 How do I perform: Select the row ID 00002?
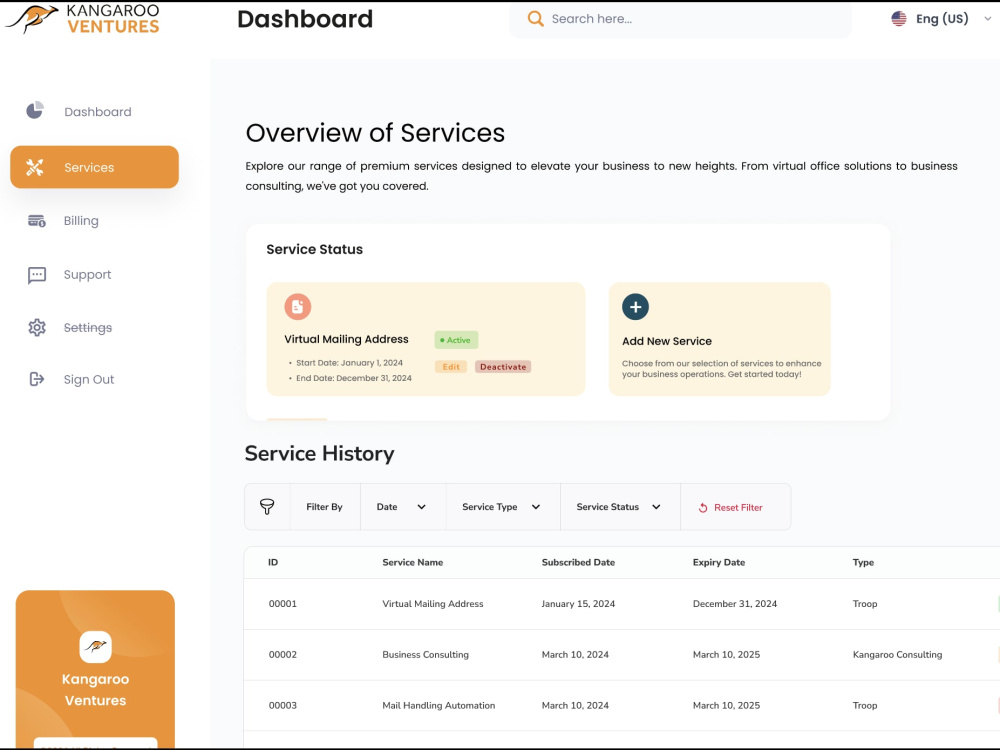click(x=283, y=655)
